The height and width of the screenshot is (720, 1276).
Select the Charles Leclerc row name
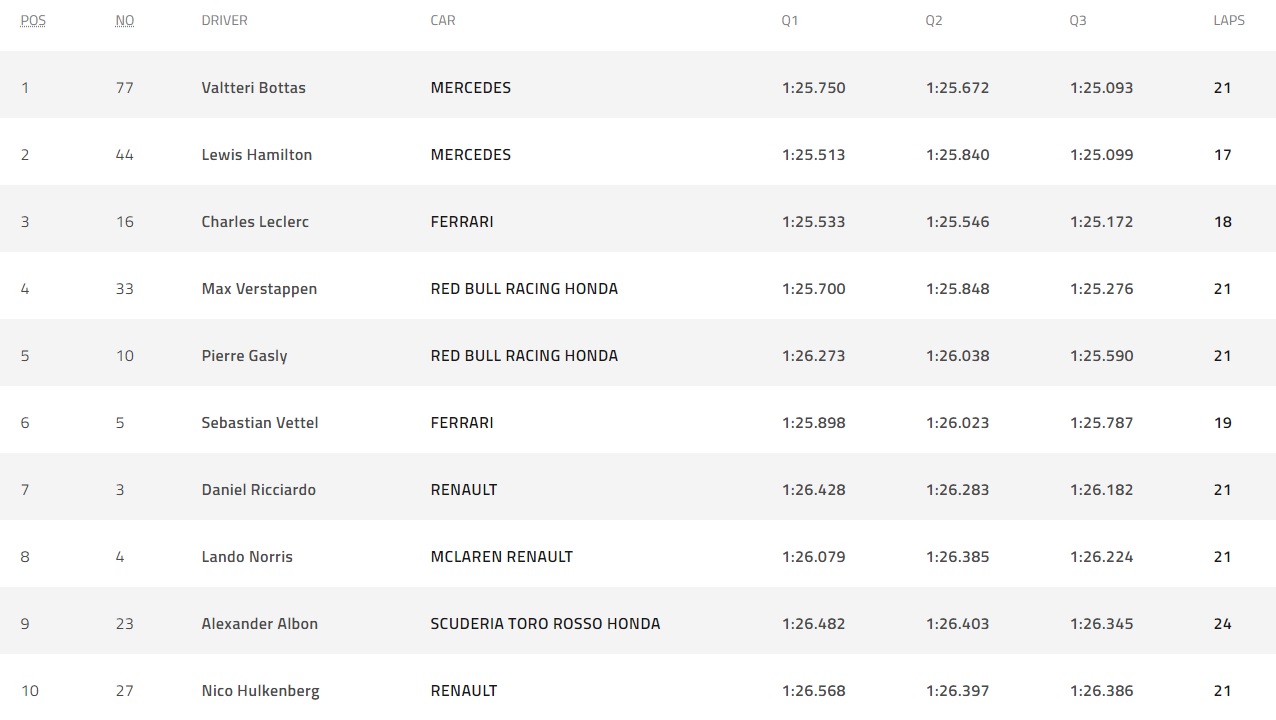(255, 221)
